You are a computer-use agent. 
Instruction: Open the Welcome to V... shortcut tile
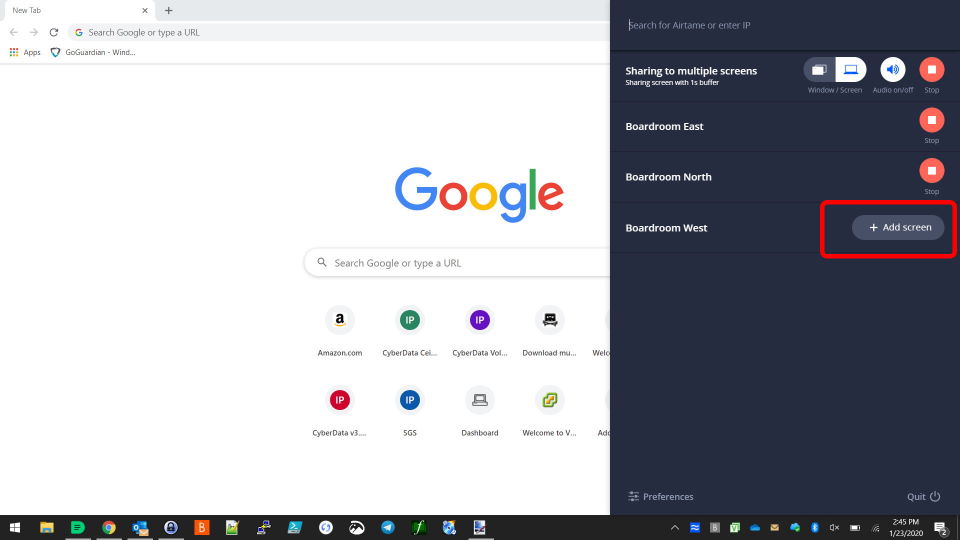pyautogui.click(x=549, y=412)
